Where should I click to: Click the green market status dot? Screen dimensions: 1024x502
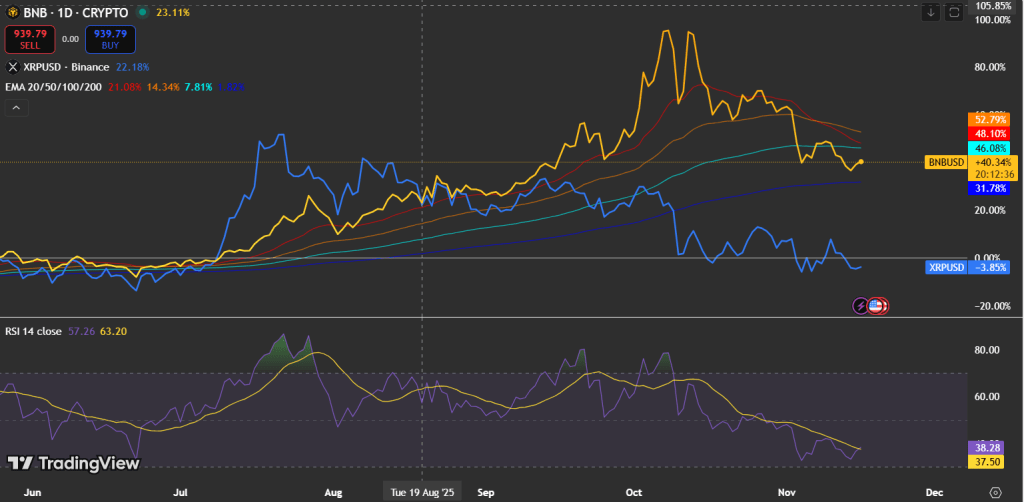pos(142,12)
